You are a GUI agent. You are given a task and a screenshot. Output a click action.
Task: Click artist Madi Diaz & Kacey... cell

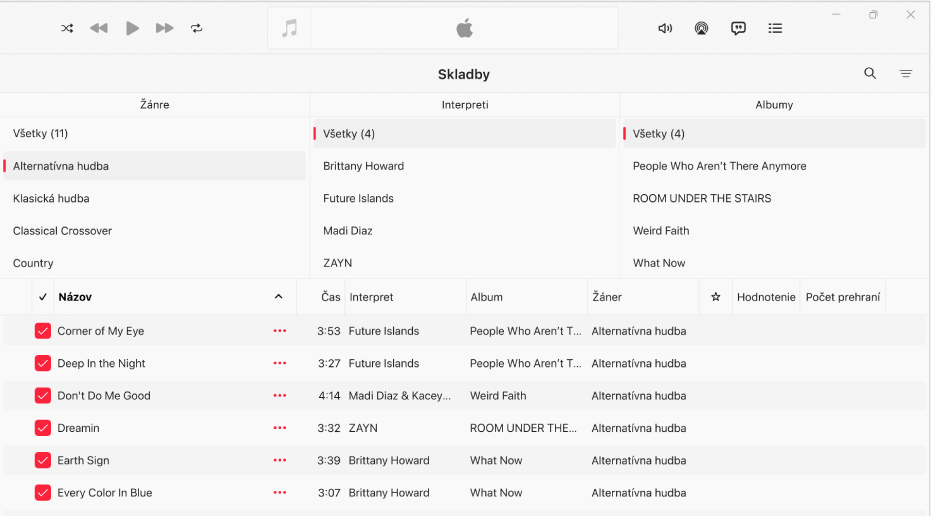400,395
